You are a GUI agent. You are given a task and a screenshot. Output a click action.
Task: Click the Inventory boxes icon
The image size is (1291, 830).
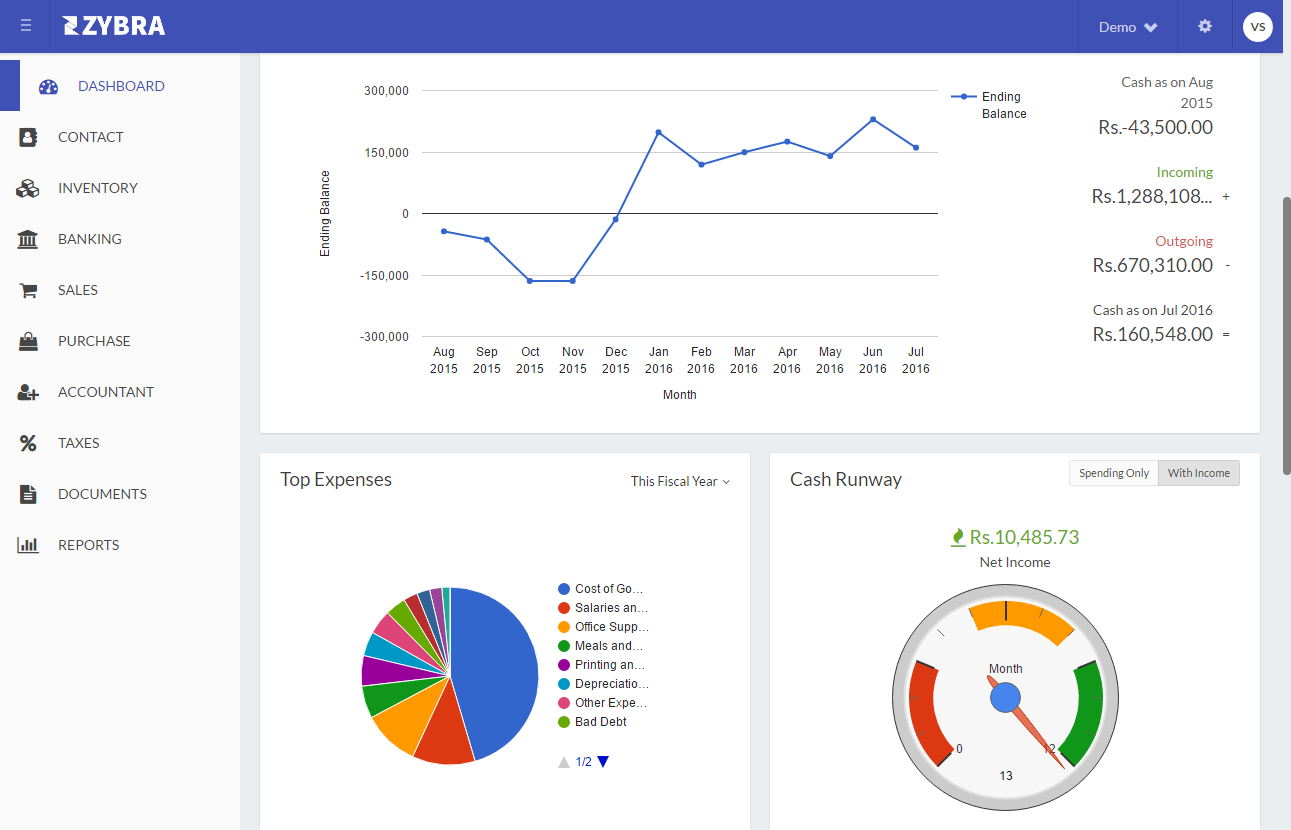click(28, 188)
